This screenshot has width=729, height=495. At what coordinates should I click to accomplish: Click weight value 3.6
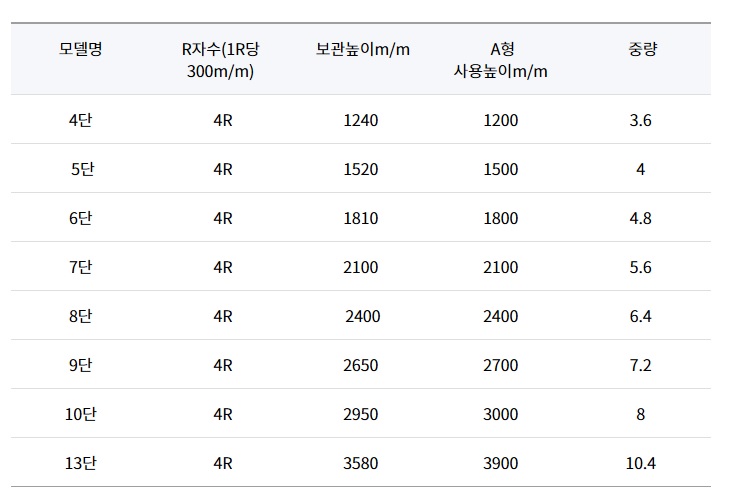pyautogui.click(x=641, y=120)
